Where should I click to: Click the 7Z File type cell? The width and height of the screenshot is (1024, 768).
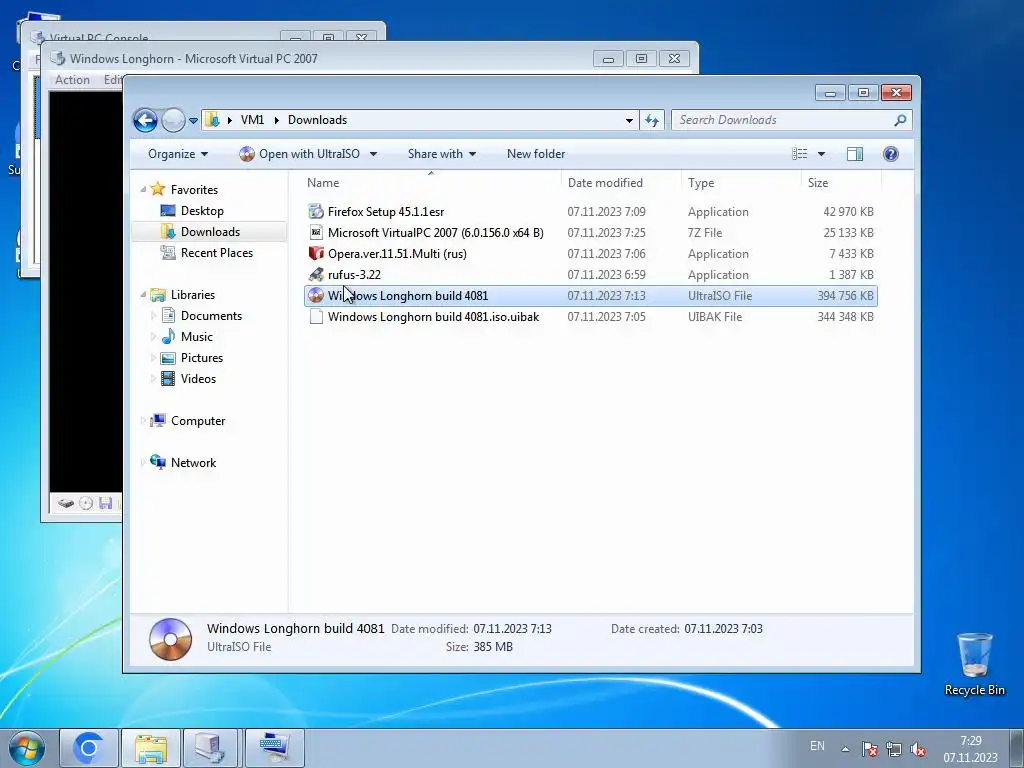tap(705, 232)
